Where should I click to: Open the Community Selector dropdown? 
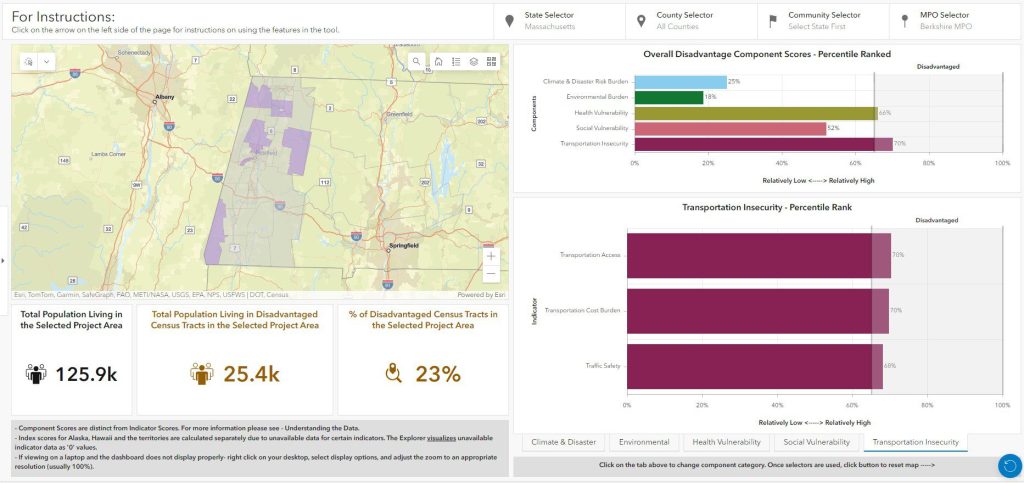(823, 21)
